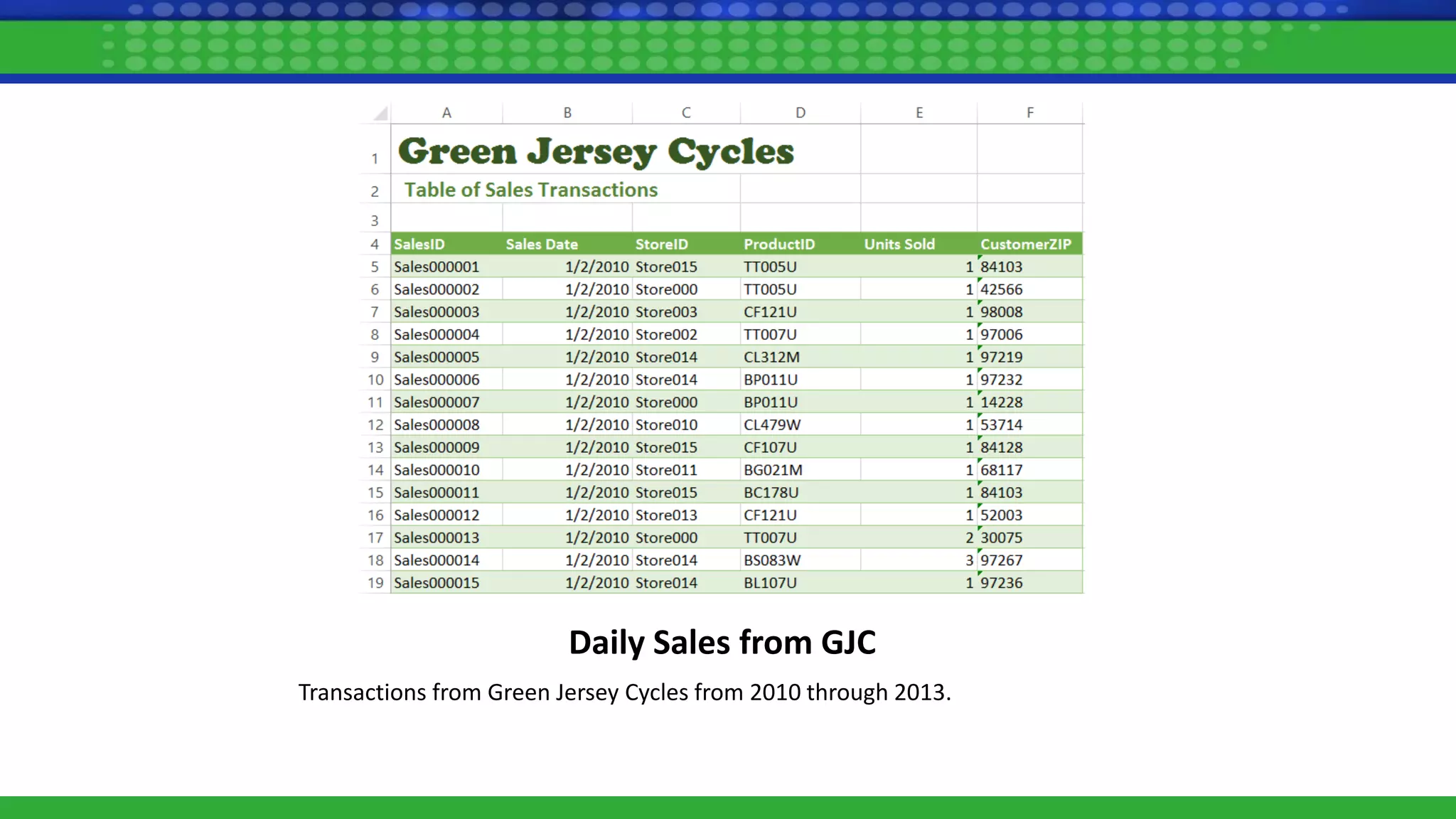Click the StoreID header cell
This screenshot has width=1456, height=819.
coord(662,245)
